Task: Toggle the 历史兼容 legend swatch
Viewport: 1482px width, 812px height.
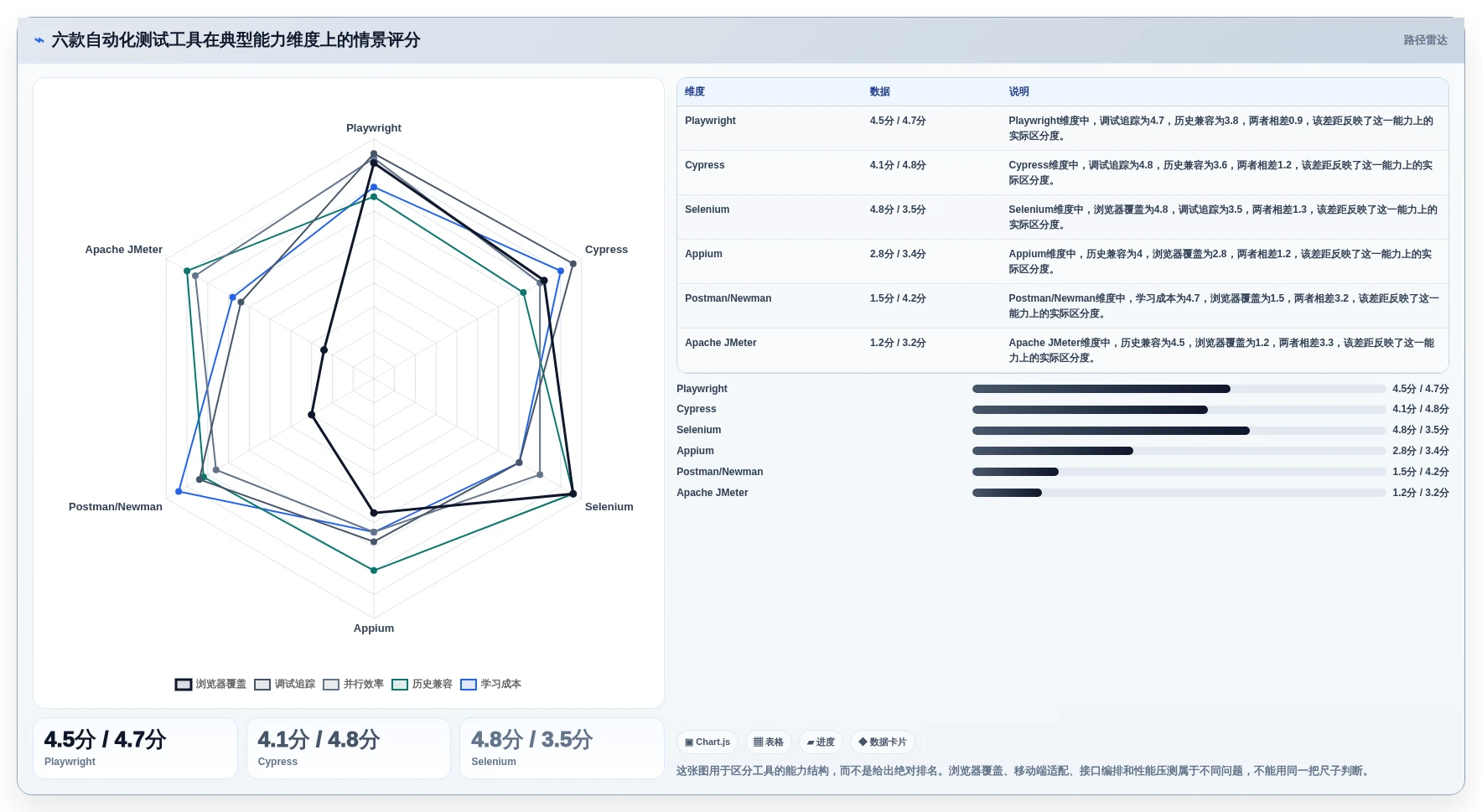Action: click(x=400, y=685)
